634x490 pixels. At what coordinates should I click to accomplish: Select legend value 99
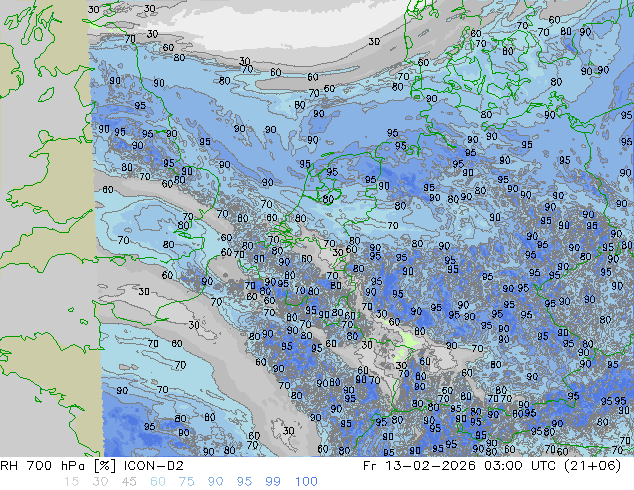[x=273, y=482]
